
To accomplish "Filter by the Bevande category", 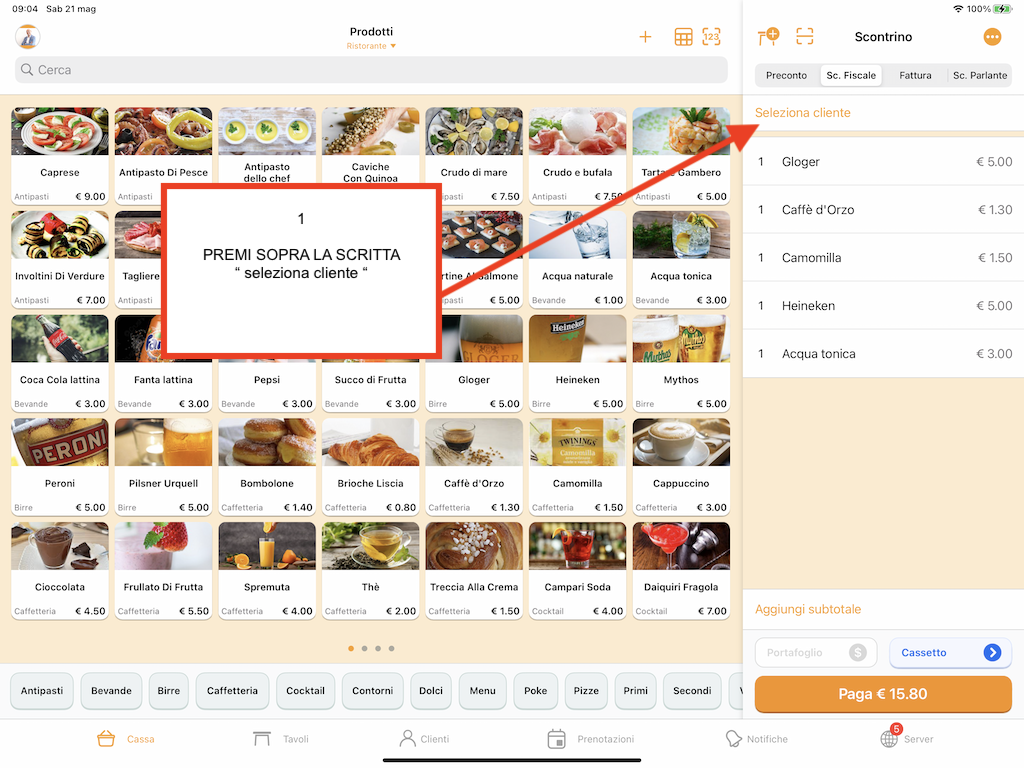I will tap(111, 690).
